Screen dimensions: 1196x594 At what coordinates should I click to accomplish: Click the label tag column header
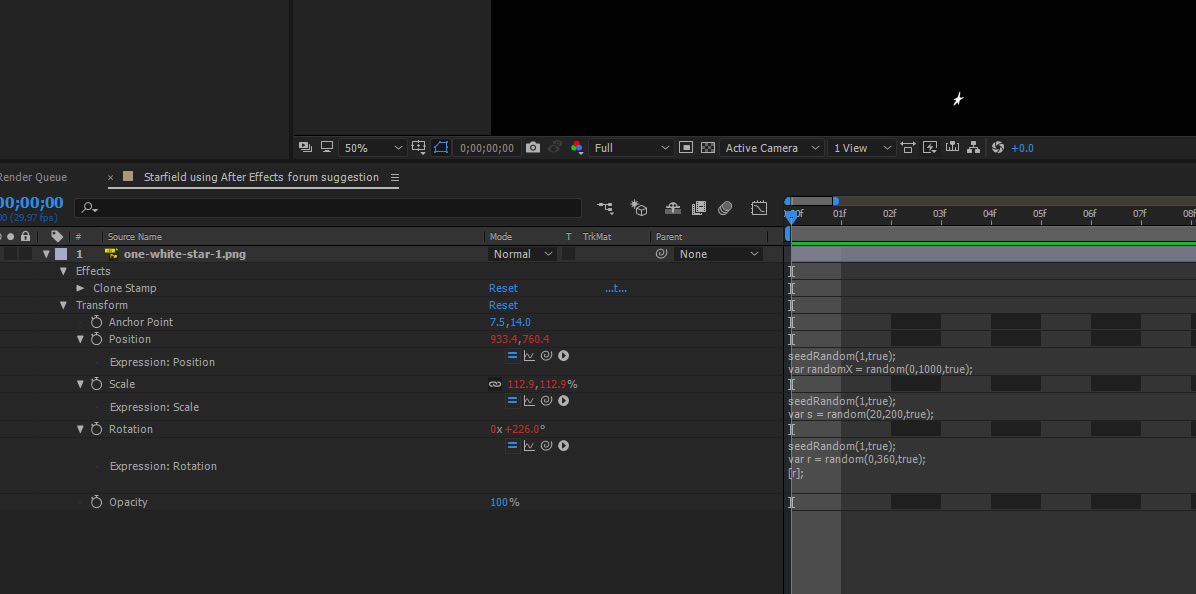[x=56, y=236]
